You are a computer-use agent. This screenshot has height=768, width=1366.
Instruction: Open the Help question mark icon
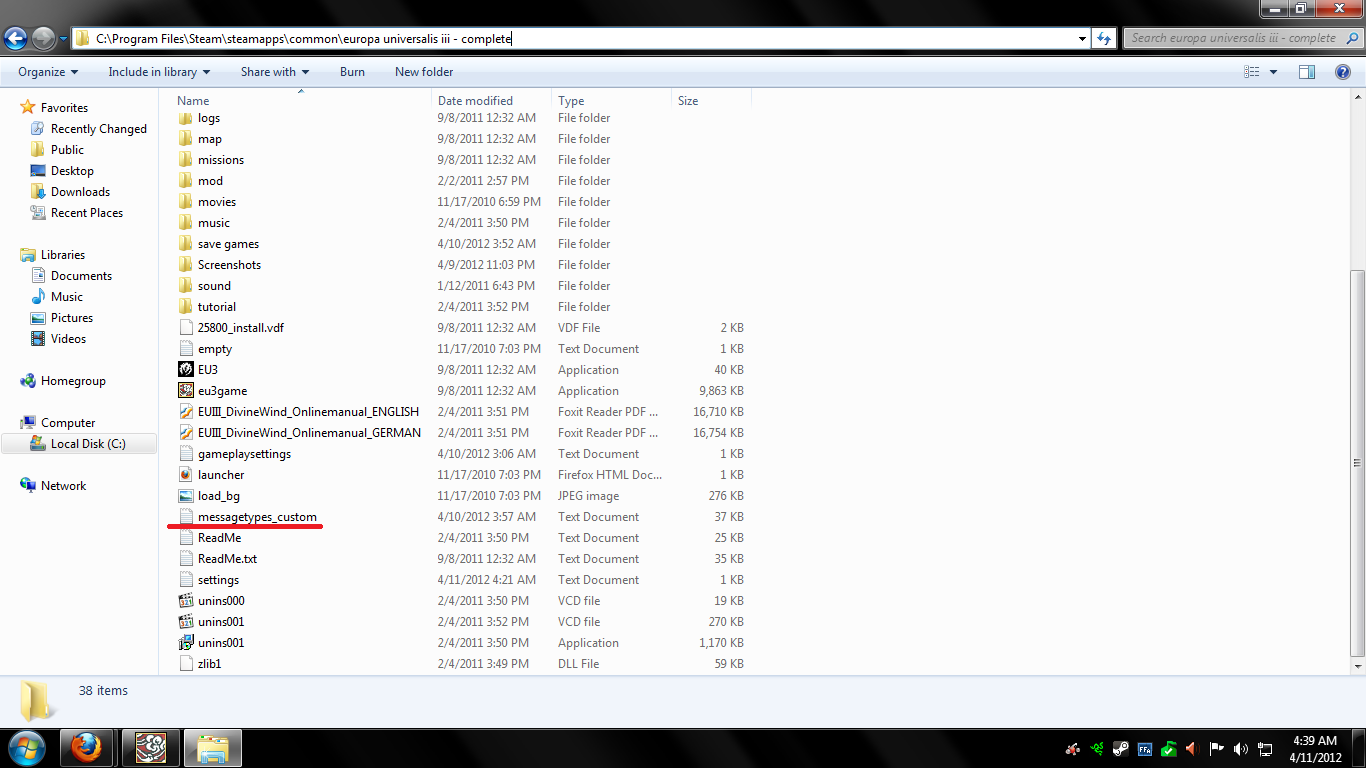pos(1343,72)
